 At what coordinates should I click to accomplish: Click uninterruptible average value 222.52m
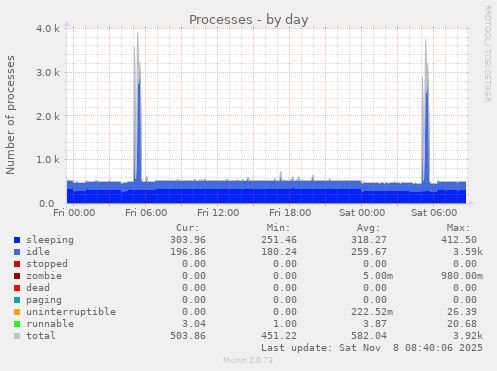[372, 312]
